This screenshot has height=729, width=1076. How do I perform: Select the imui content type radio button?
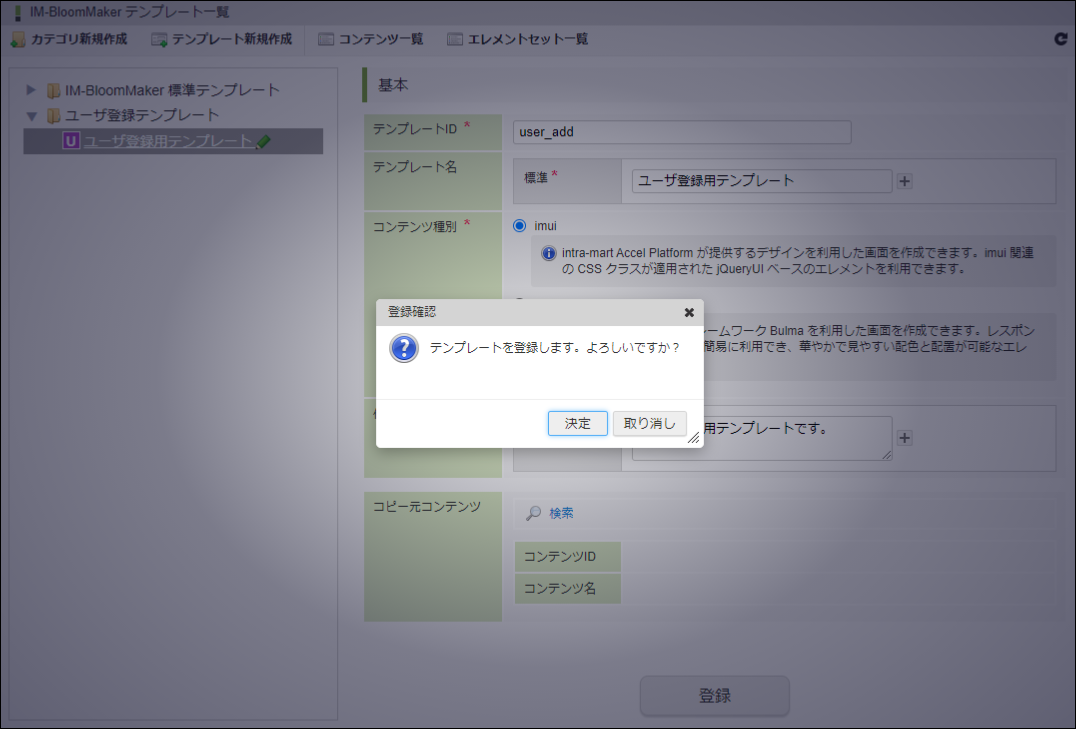[x=519, y=226]
